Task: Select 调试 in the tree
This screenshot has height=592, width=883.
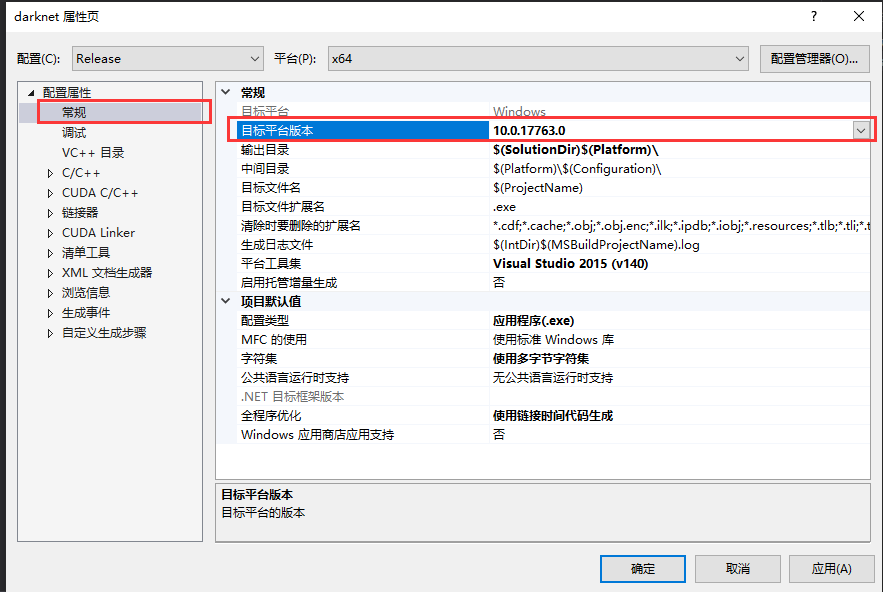Action: click(74, 132)
